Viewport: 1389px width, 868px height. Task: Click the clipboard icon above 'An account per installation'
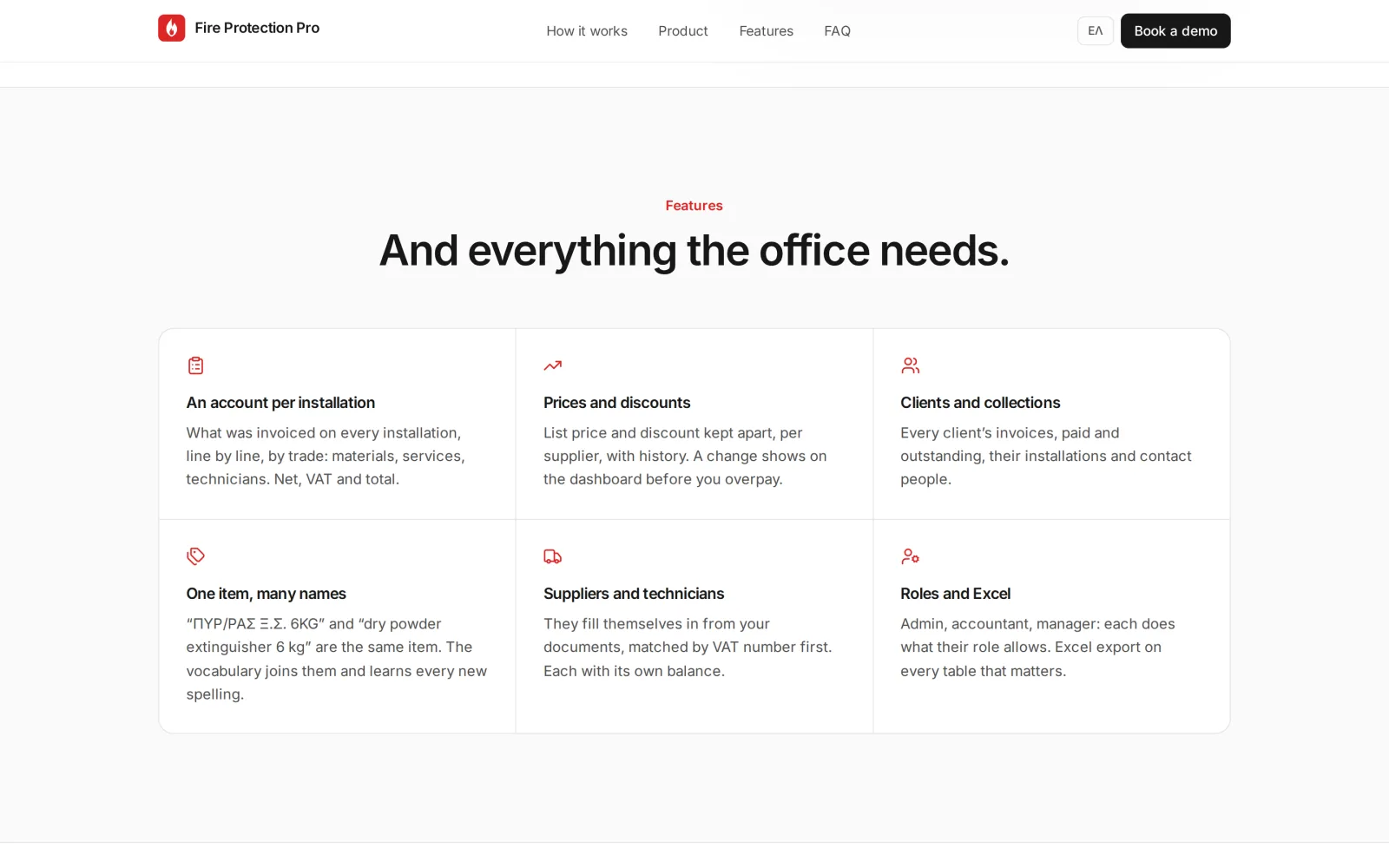coord(196,365)
